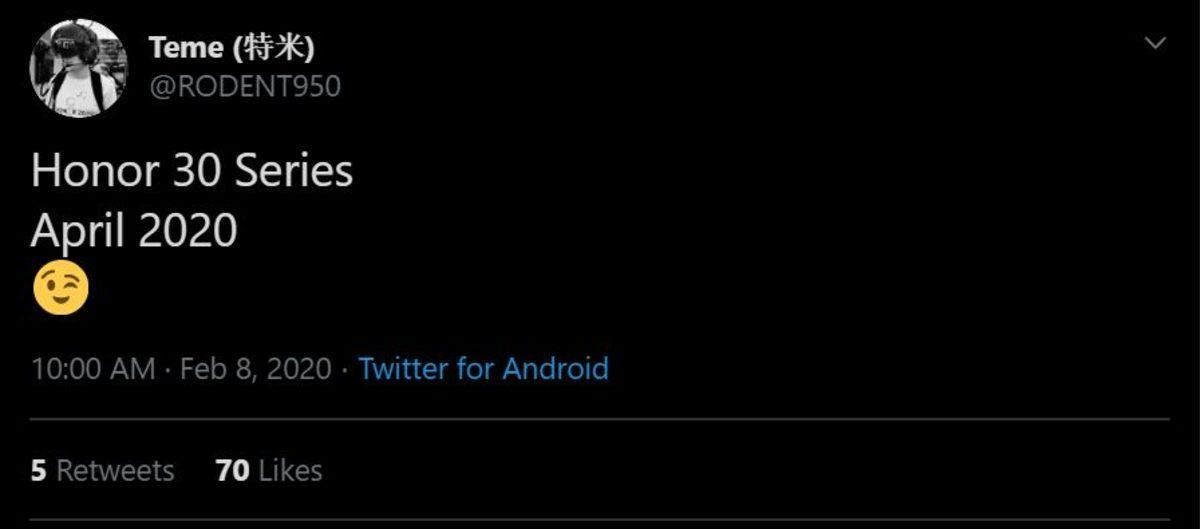Screen dimensions: 1200x529
Task: Click the @RODENT950 handle
Action: (x=244, y=87)
